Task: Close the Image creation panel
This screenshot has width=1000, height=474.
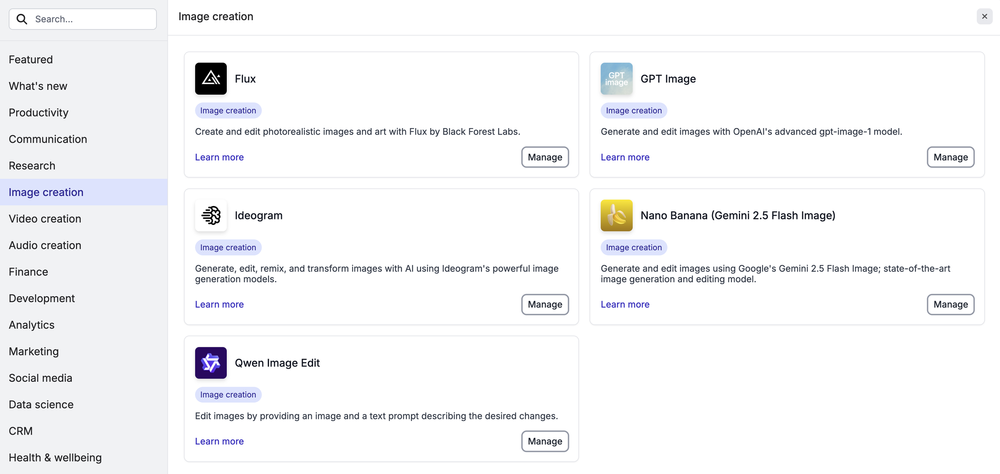Action: tap(984, 17)
